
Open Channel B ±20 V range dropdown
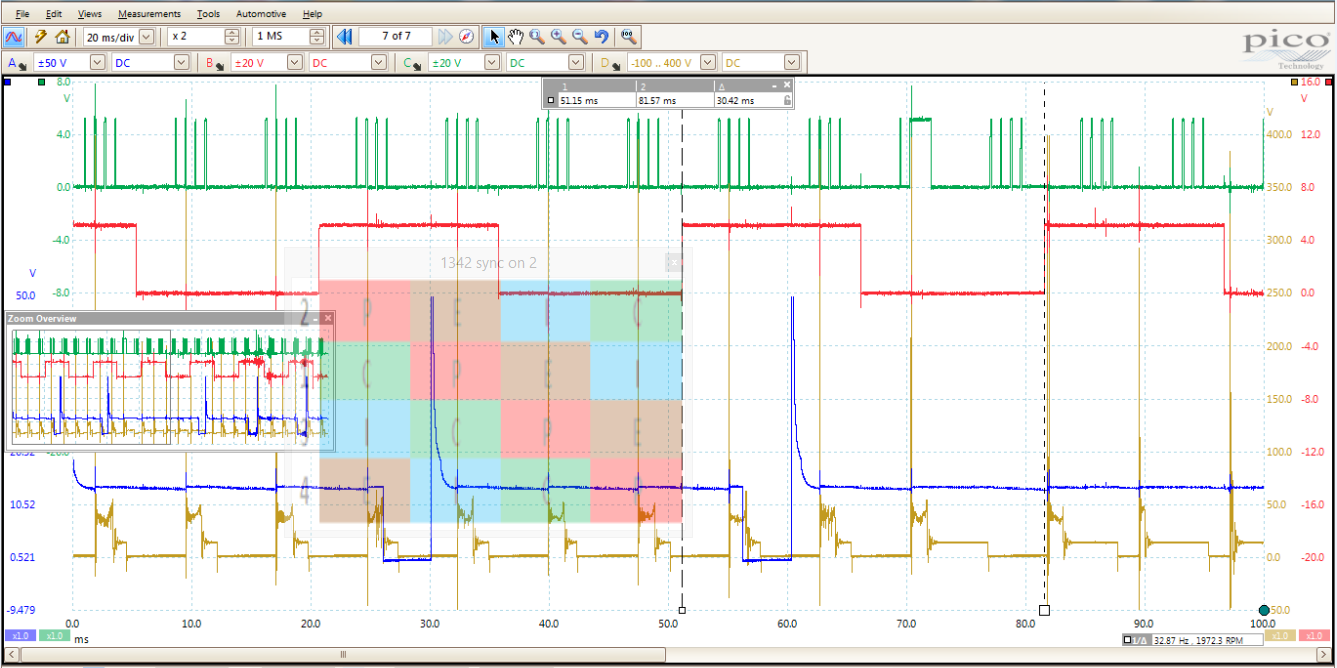(x=294, y=63)
